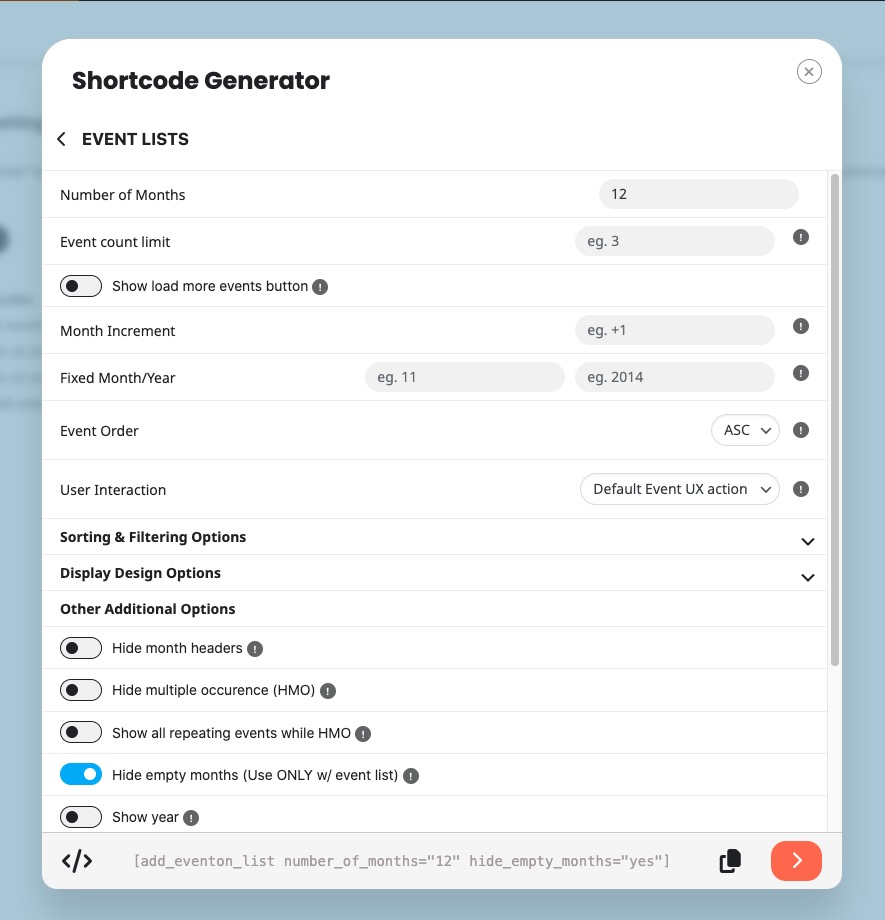Close the Shortcode Generator dialog

click(x=809, y=72)
